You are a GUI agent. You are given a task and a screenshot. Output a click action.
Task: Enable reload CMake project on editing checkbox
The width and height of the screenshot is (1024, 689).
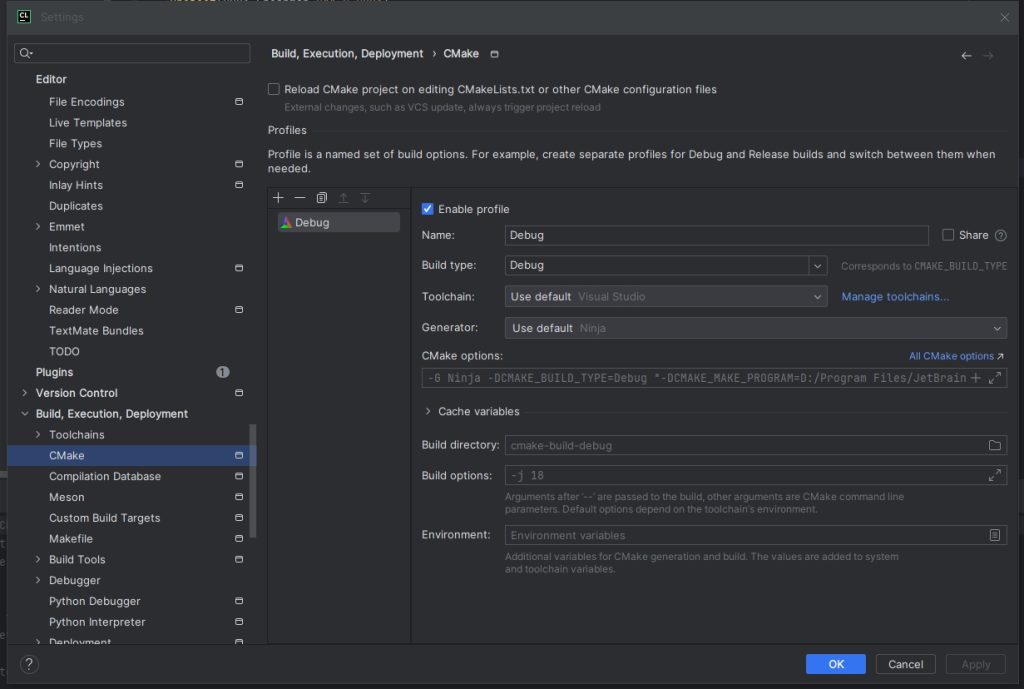274,89
